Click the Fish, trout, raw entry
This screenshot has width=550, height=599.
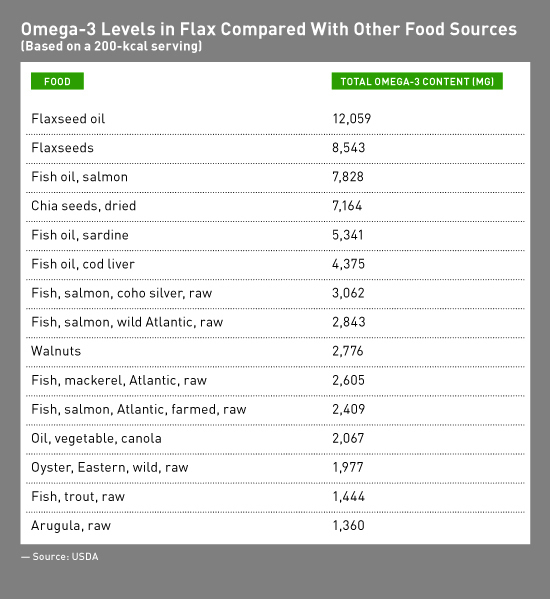point(78,496)
